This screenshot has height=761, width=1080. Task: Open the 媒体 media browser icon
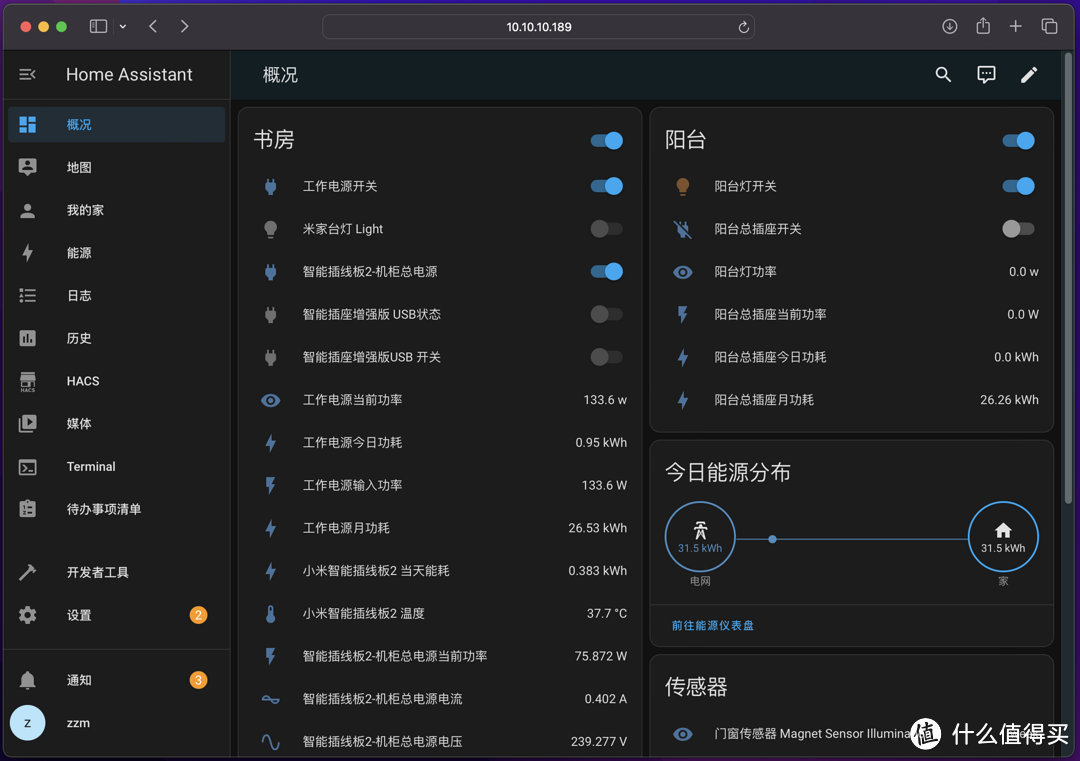[27, 423]
